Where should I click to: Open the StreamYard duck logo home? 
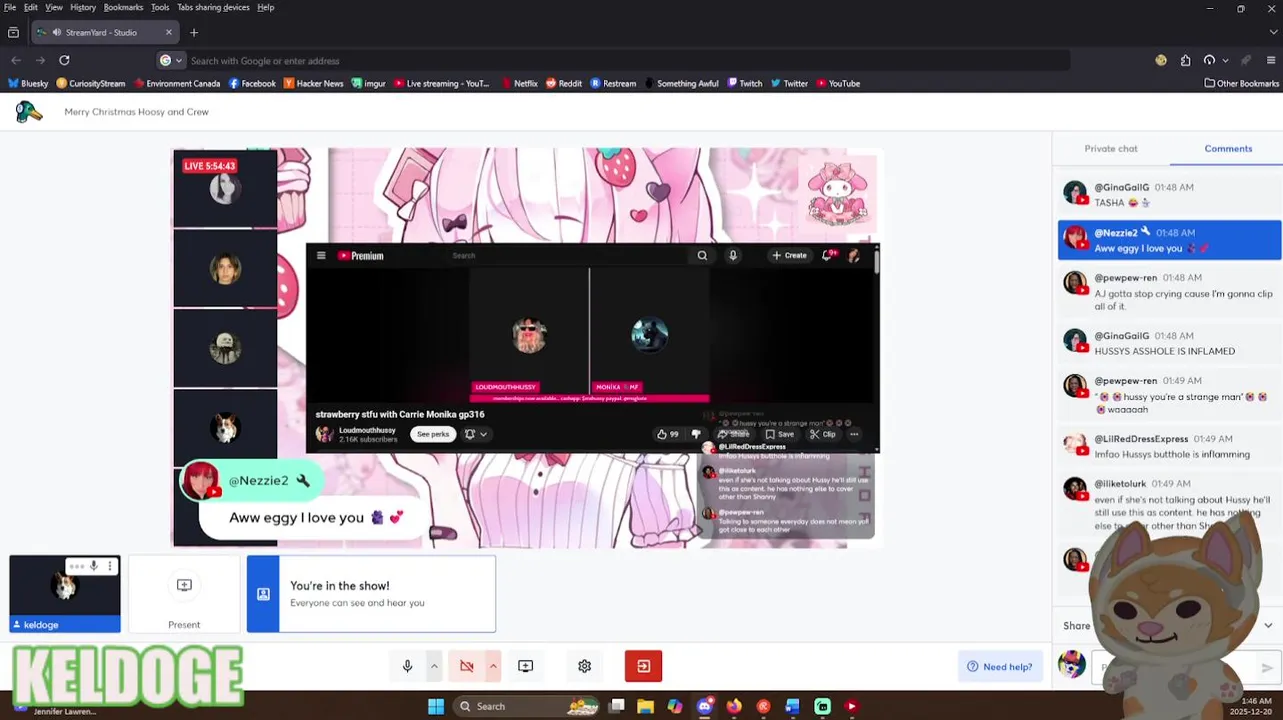pos(29,112)
